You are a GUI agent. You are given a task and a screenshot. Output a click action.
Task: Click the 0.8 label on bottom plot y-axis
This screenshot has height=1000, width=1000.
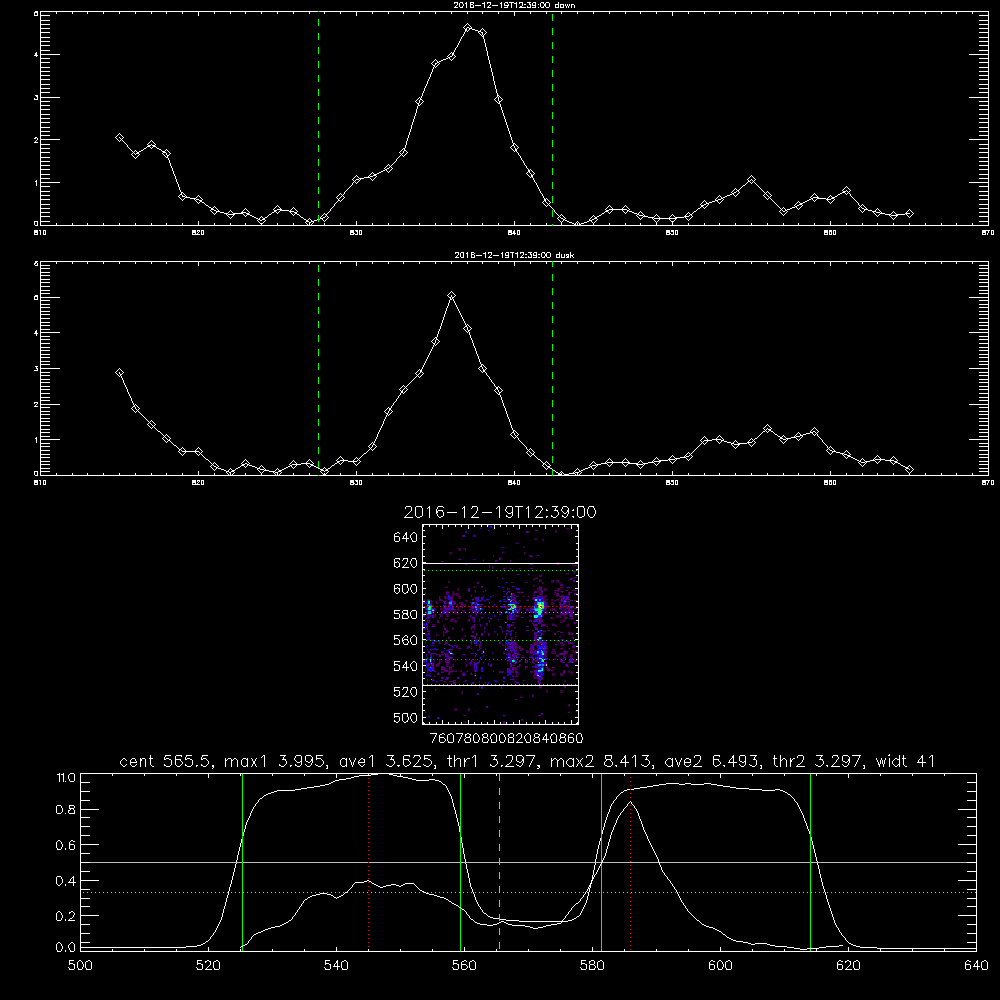[x=66, y=810]
